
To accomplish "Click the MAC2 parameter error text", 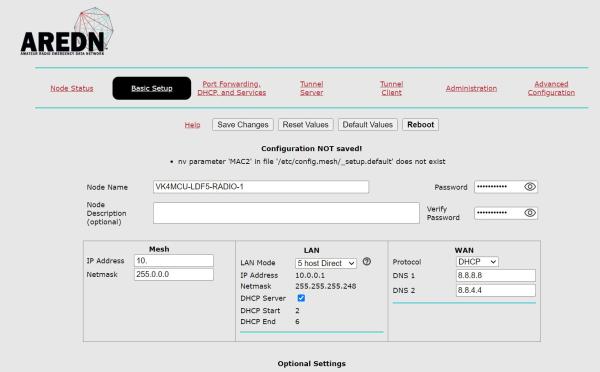I will pos(311,162).
